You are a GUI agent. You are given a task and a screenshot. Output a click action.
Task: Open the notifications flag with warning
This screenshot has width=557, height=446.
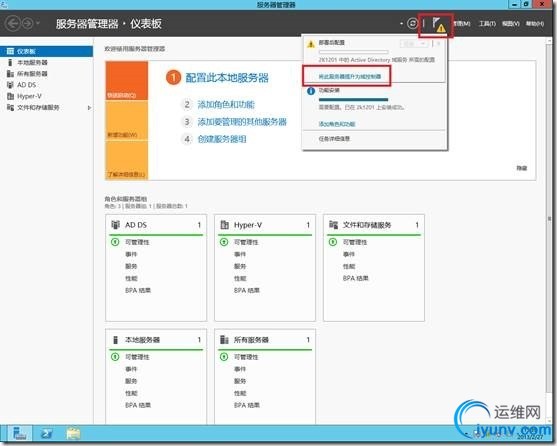click(x=438, y=25)
